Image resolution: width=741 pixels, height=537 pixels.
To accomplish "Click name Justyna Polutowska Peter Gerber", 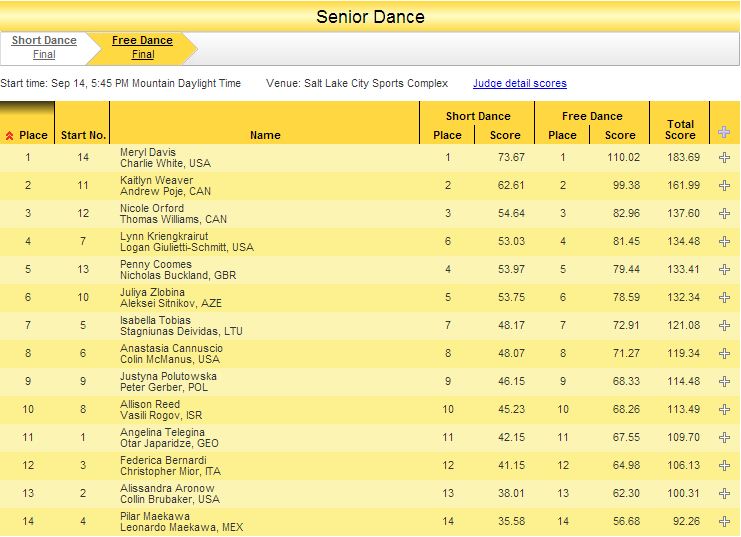I will pos(168,381).
